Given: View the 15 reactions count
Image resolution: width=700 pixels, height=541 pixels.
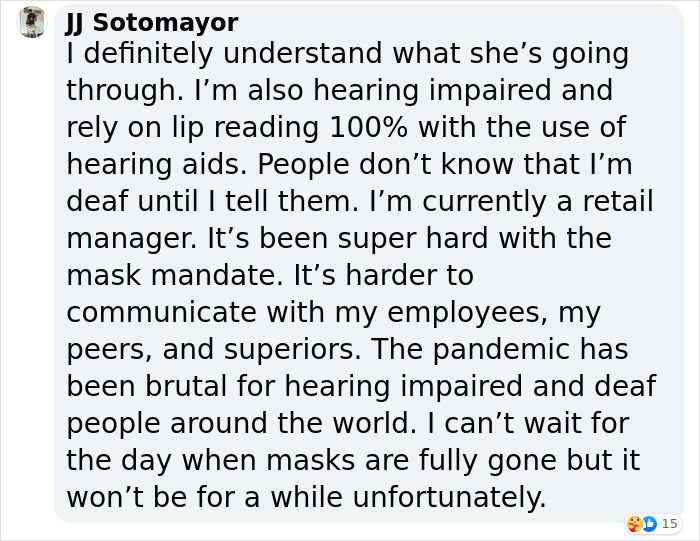Looking at the screenshot, I should pos(669,523).
